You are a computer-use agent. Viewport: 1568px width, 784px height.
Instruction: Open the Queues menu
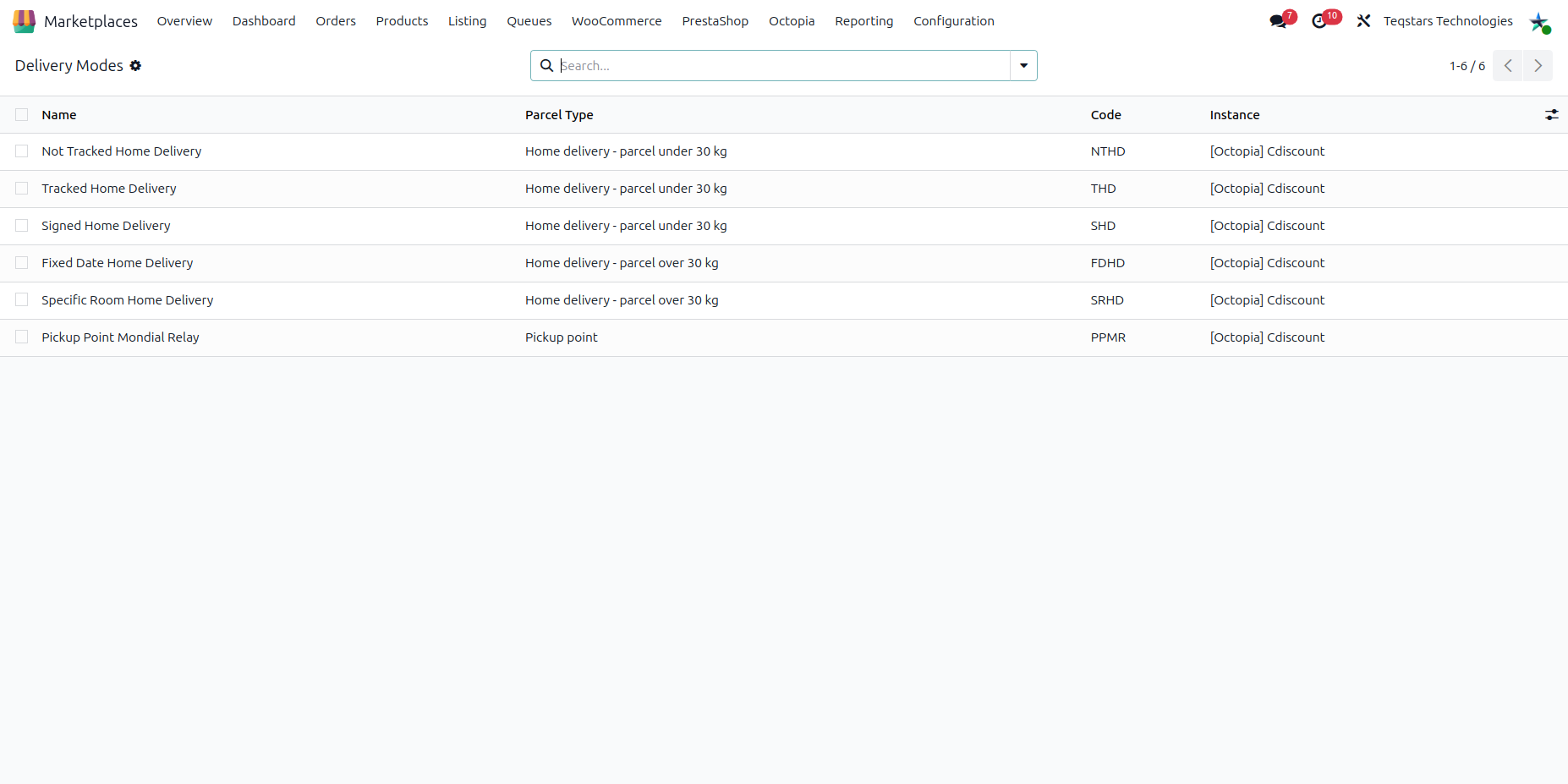tap(529, 21)
